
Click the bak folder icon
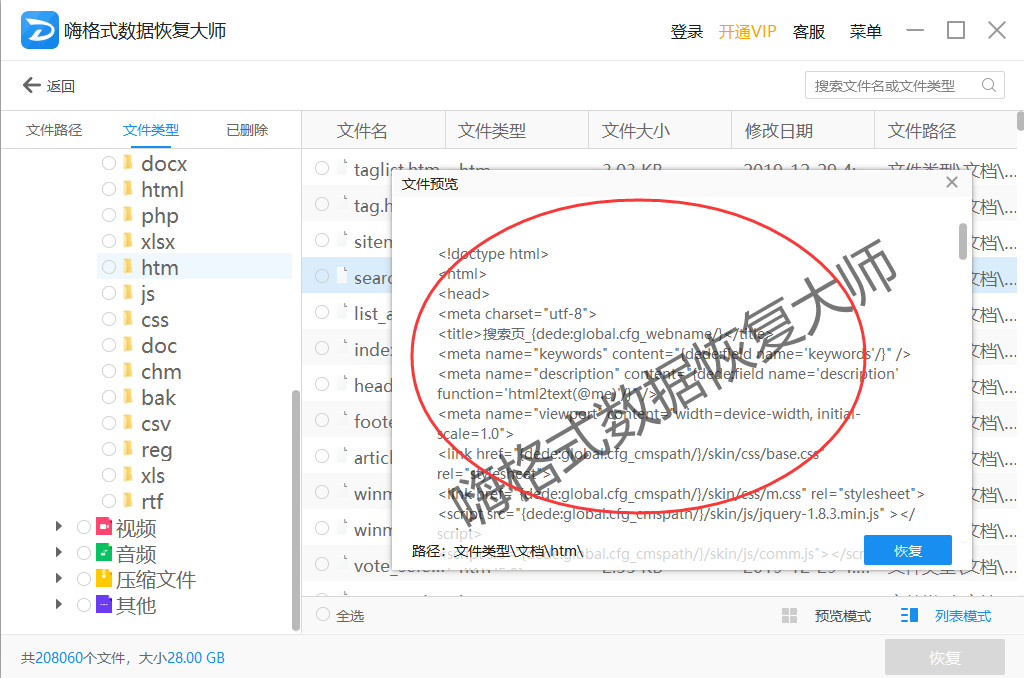tap(128, 397)
